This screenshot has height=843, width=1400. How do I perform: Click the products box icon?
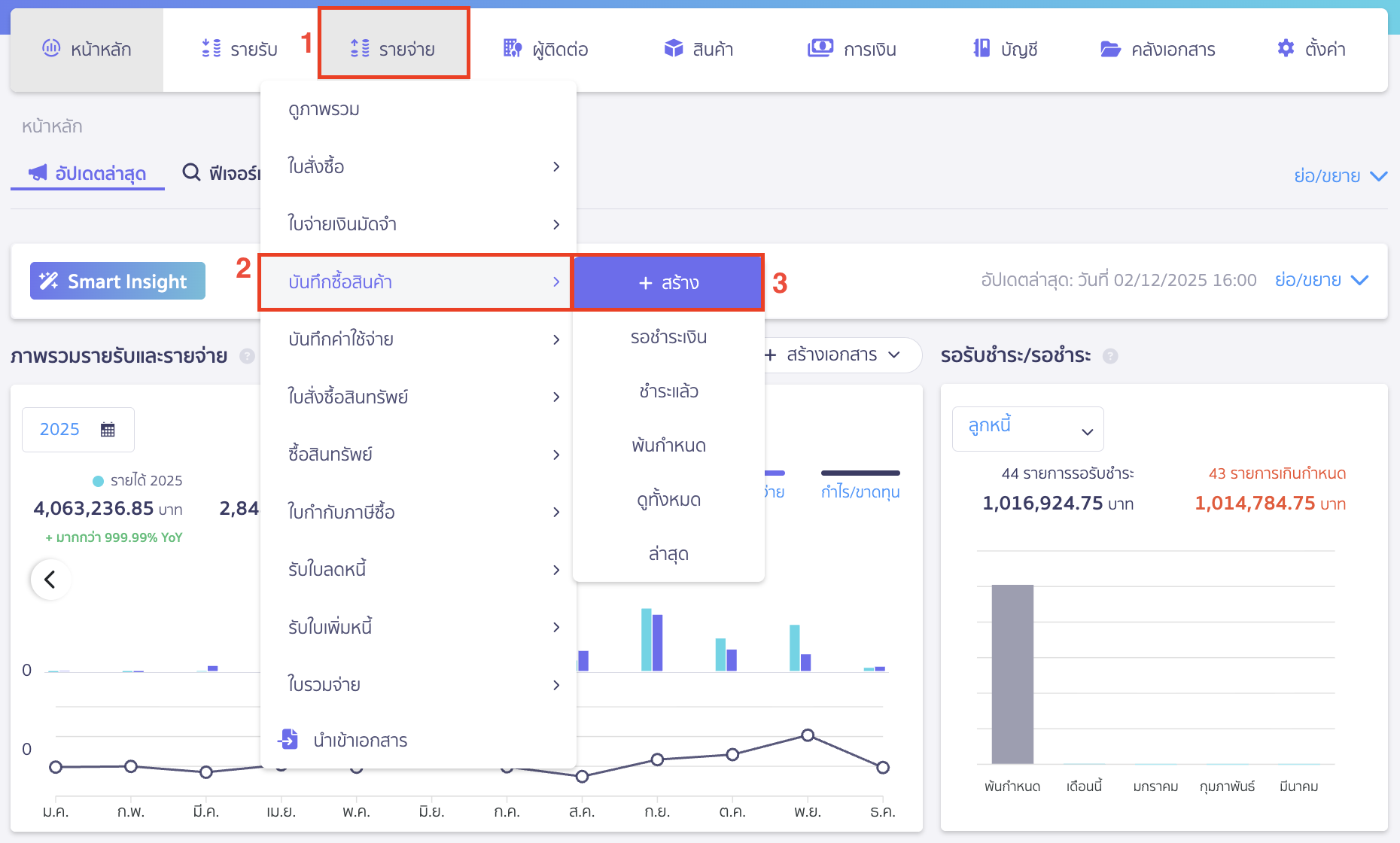(673, 48)
